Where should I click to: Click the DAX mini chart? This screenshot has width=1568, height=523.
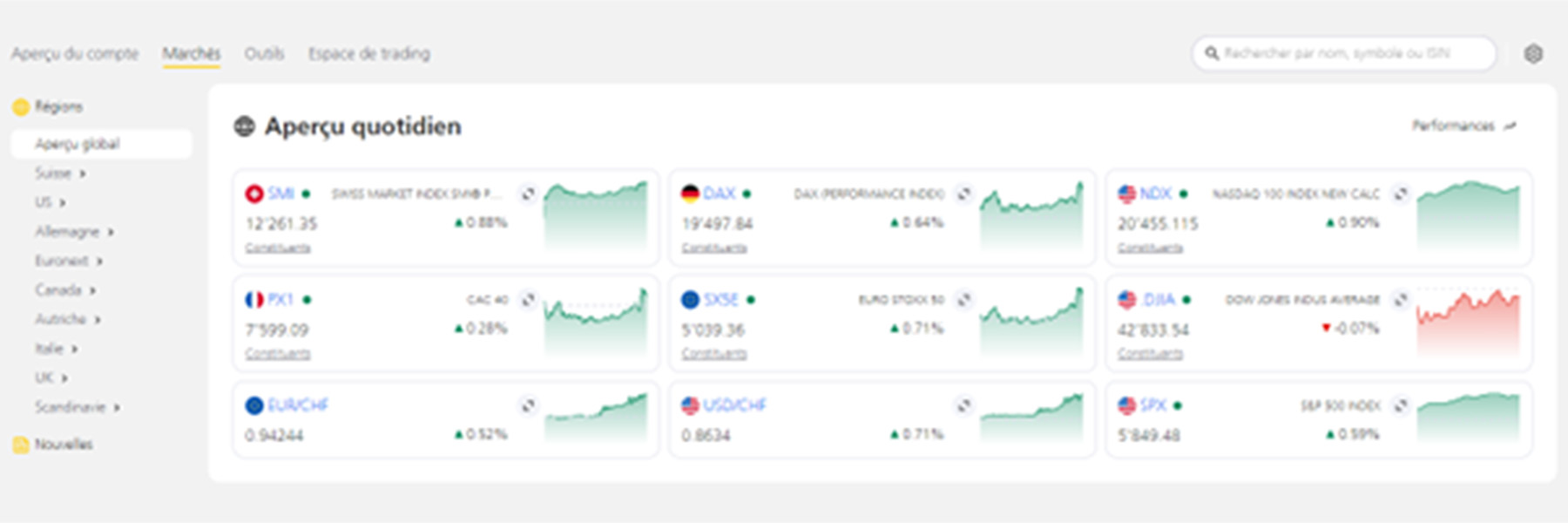tap(1031, 216)
